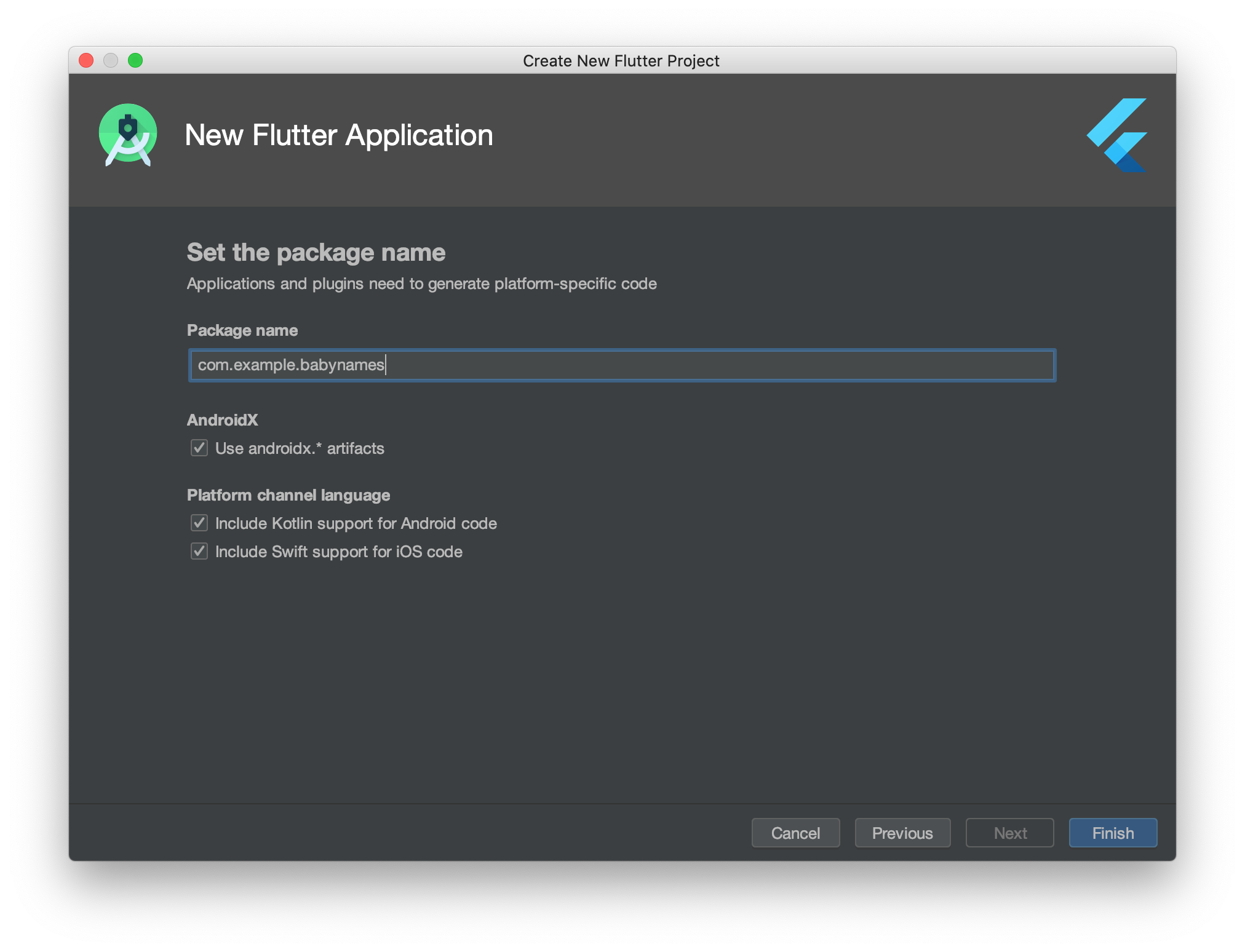
Task: Click the 'Set the package name' heading
Action: click(x=316, y=253)
